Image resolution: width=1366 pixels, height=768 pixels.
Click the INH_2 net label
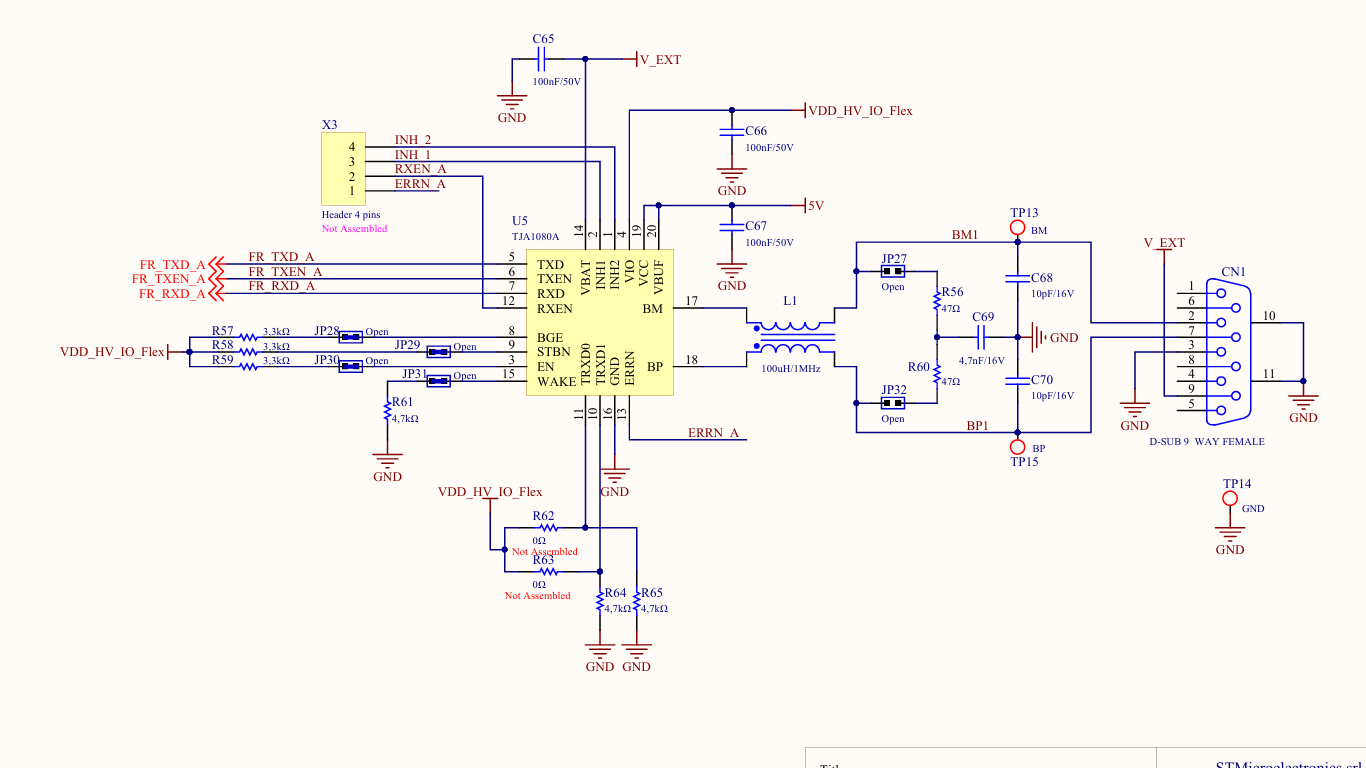pos(413,140)
